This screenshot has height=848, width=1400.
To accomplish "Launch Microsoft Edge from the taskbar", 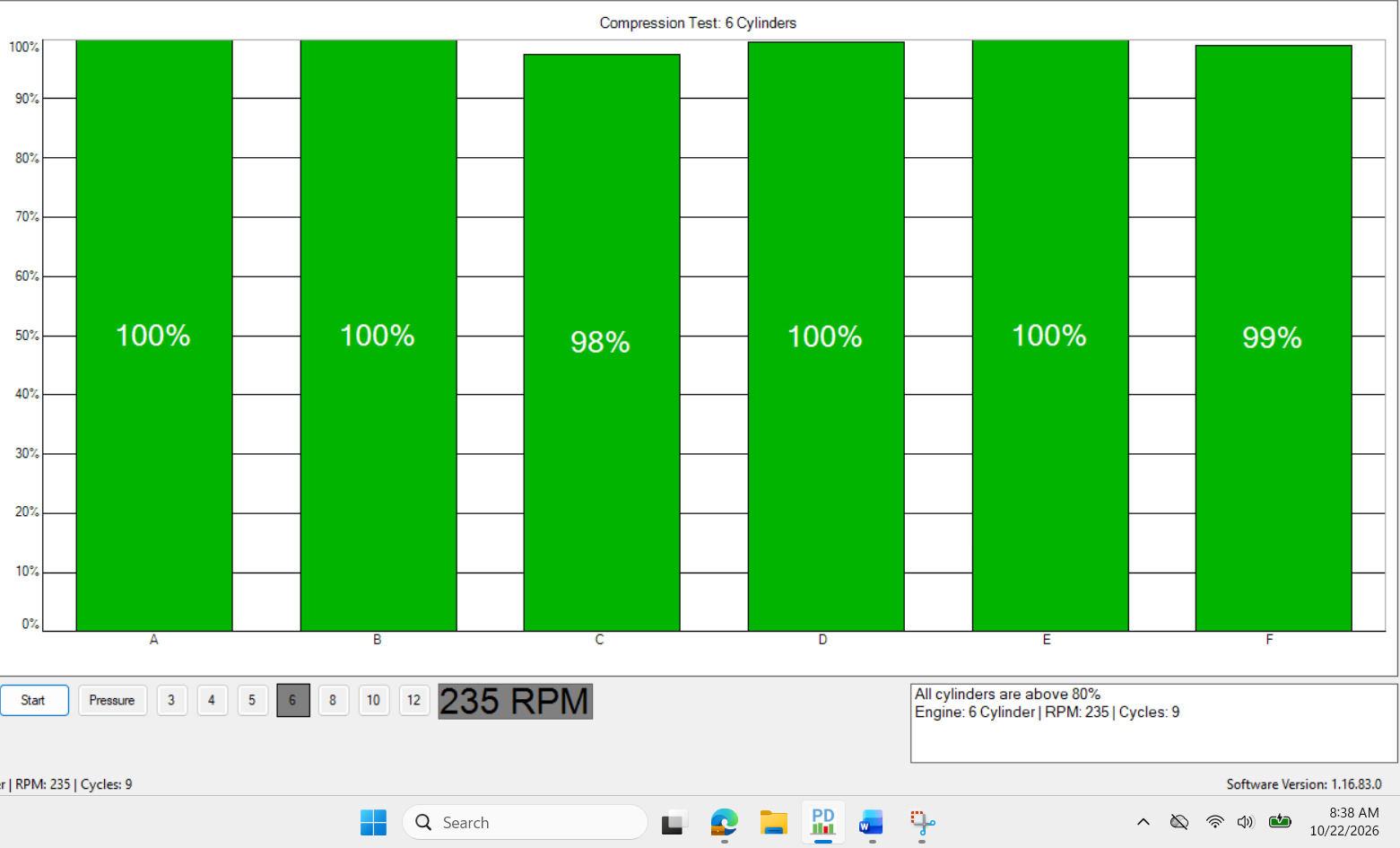I will point(724,822).
